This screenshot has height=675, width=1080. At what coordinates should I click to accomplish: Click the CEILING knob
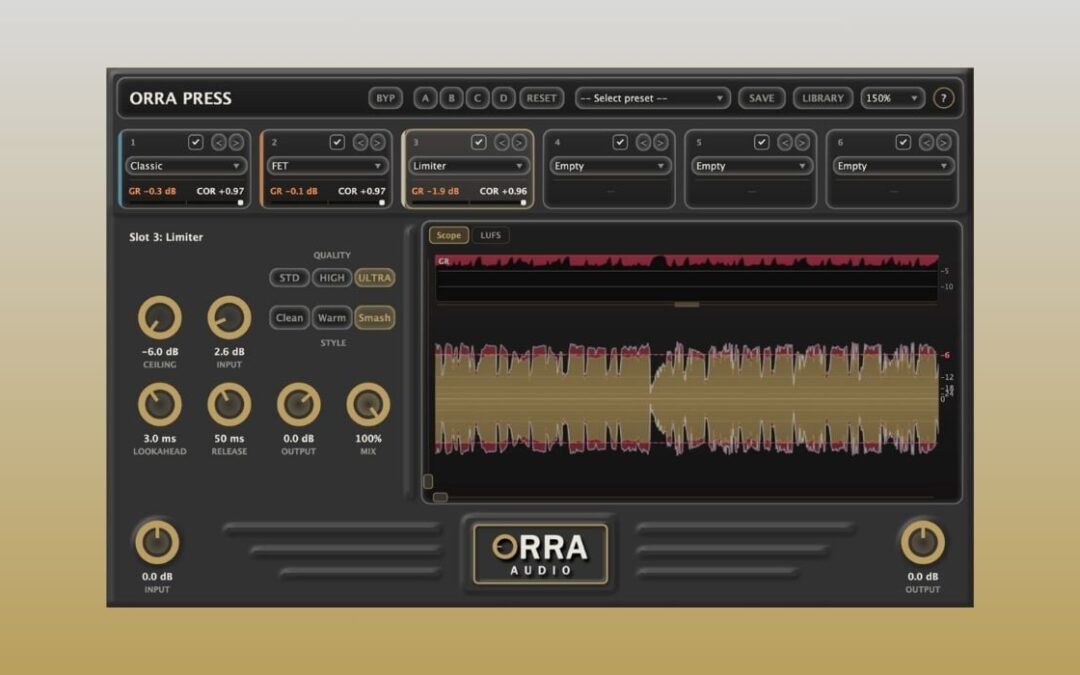coord(160,318)
